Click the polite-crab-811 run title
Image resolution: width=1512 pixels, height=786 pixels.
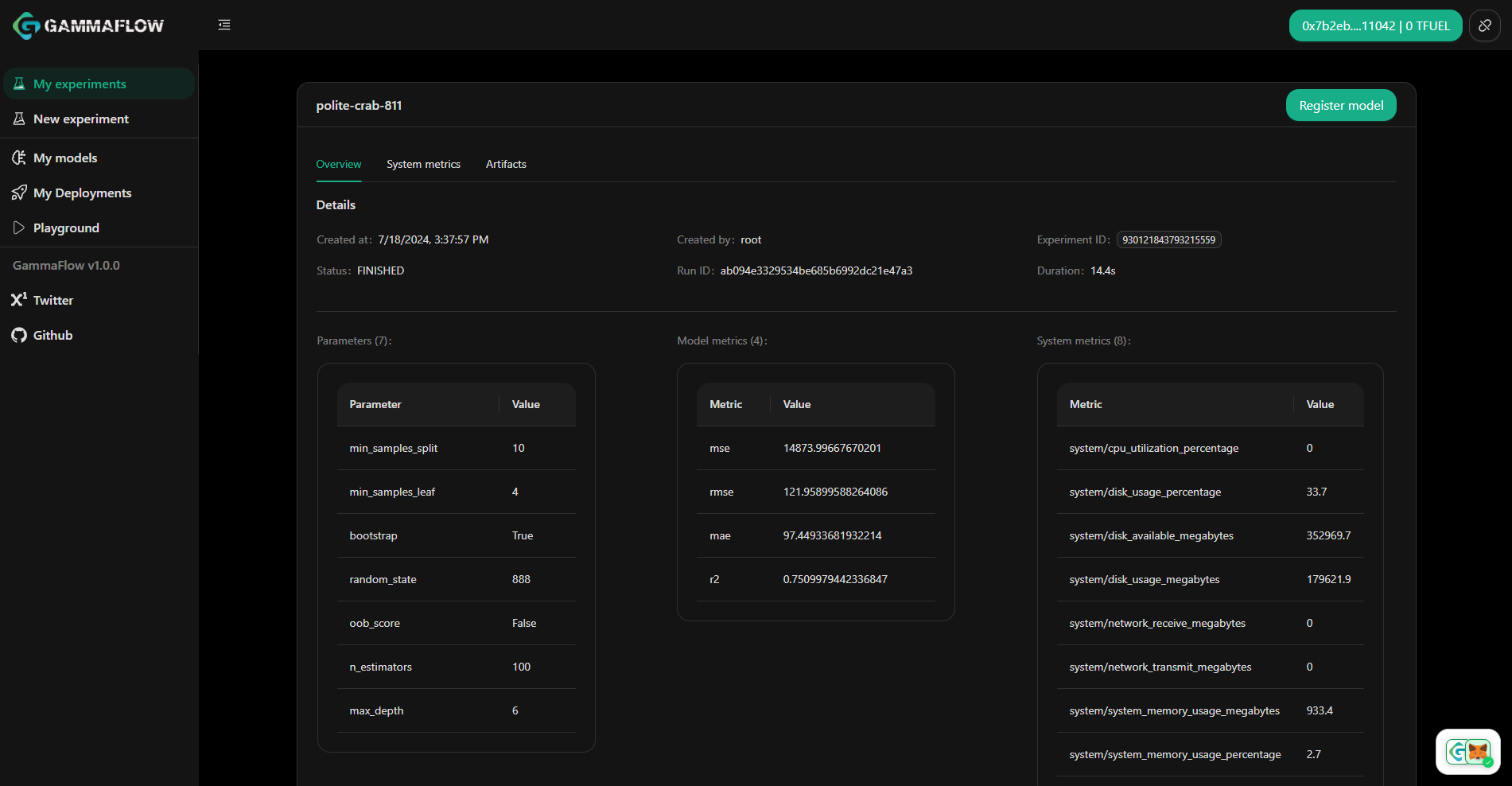click(359, 105)
